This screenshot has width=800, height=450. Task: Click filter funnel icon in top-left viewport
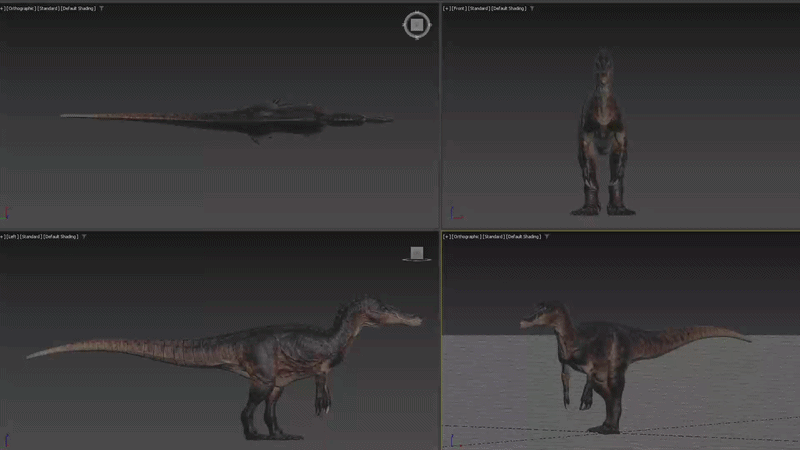[101, 8]
